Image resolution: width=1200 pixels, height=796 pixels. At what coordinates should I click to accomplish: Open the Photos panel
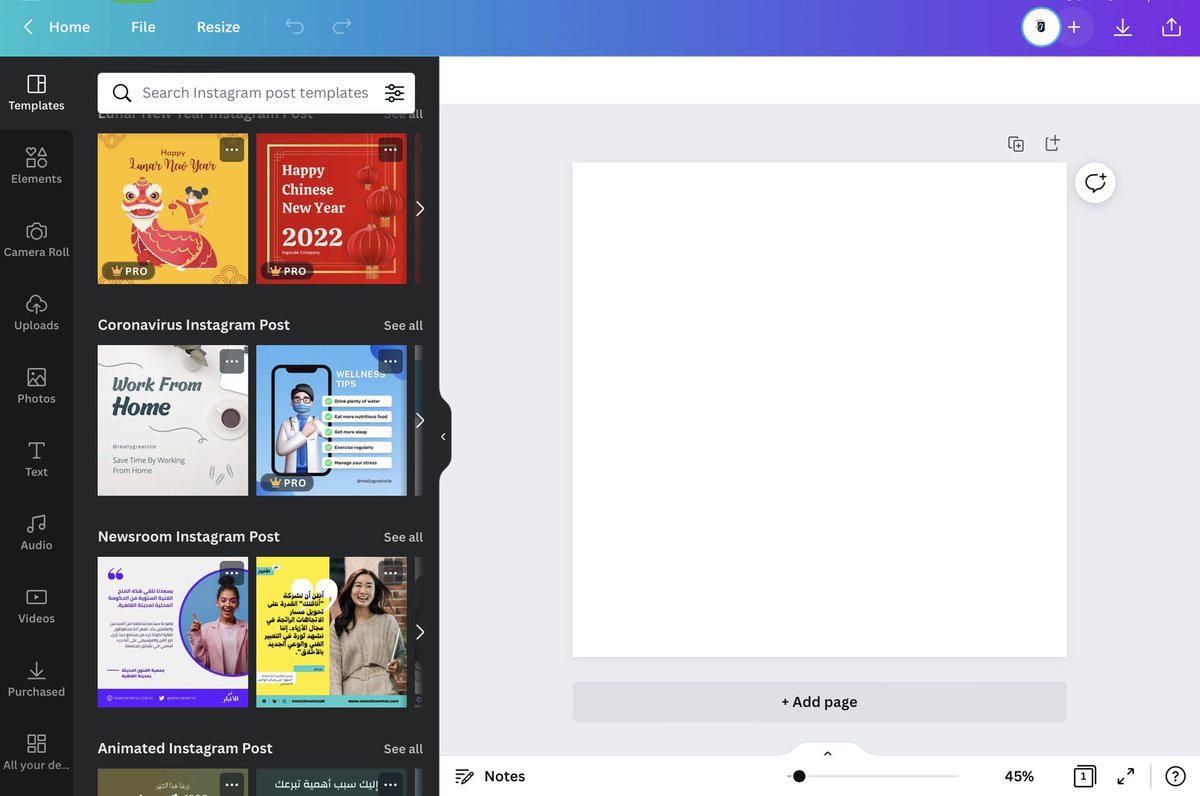36,386
